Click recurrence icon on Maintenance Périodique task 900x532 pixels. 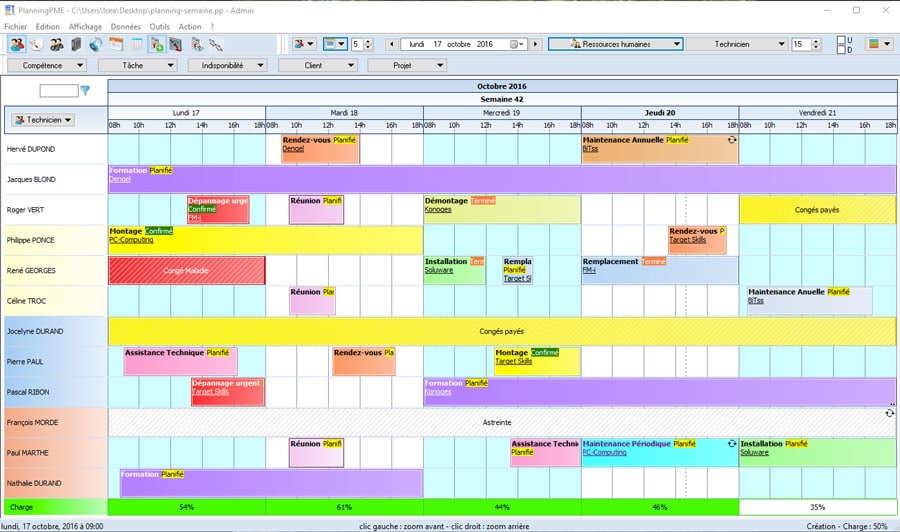(x=732, y=444)
